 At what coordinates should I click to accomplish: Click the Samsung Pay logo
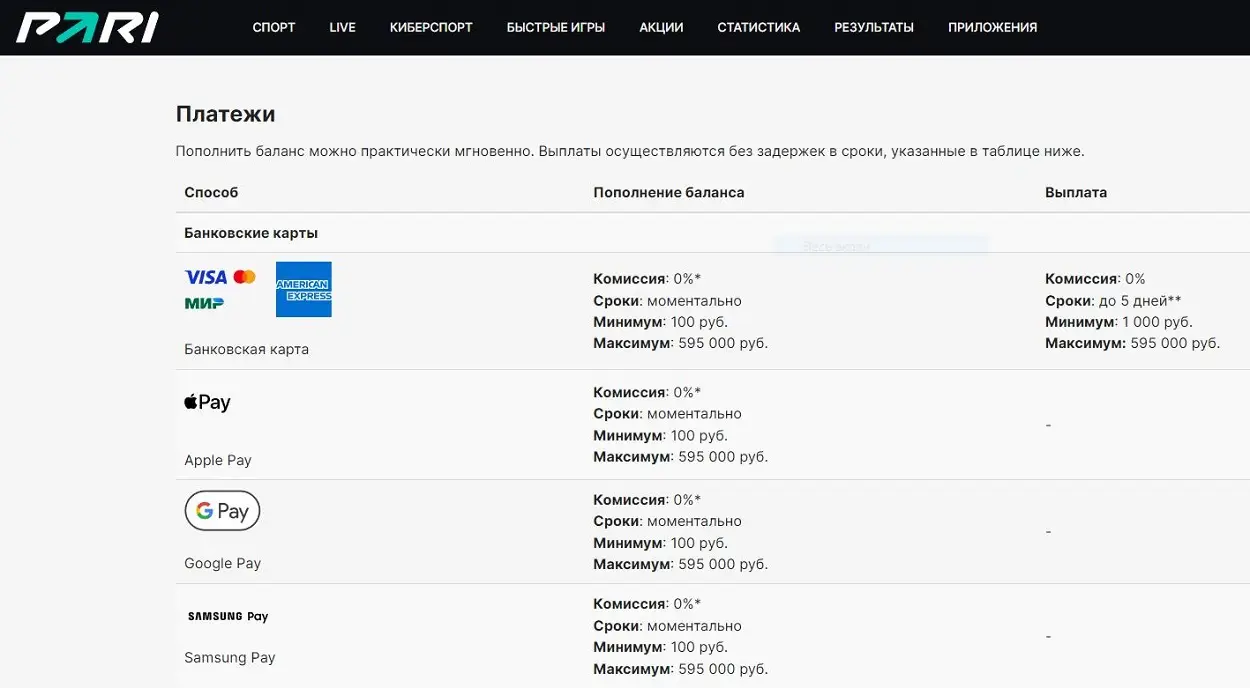[228, 617]
